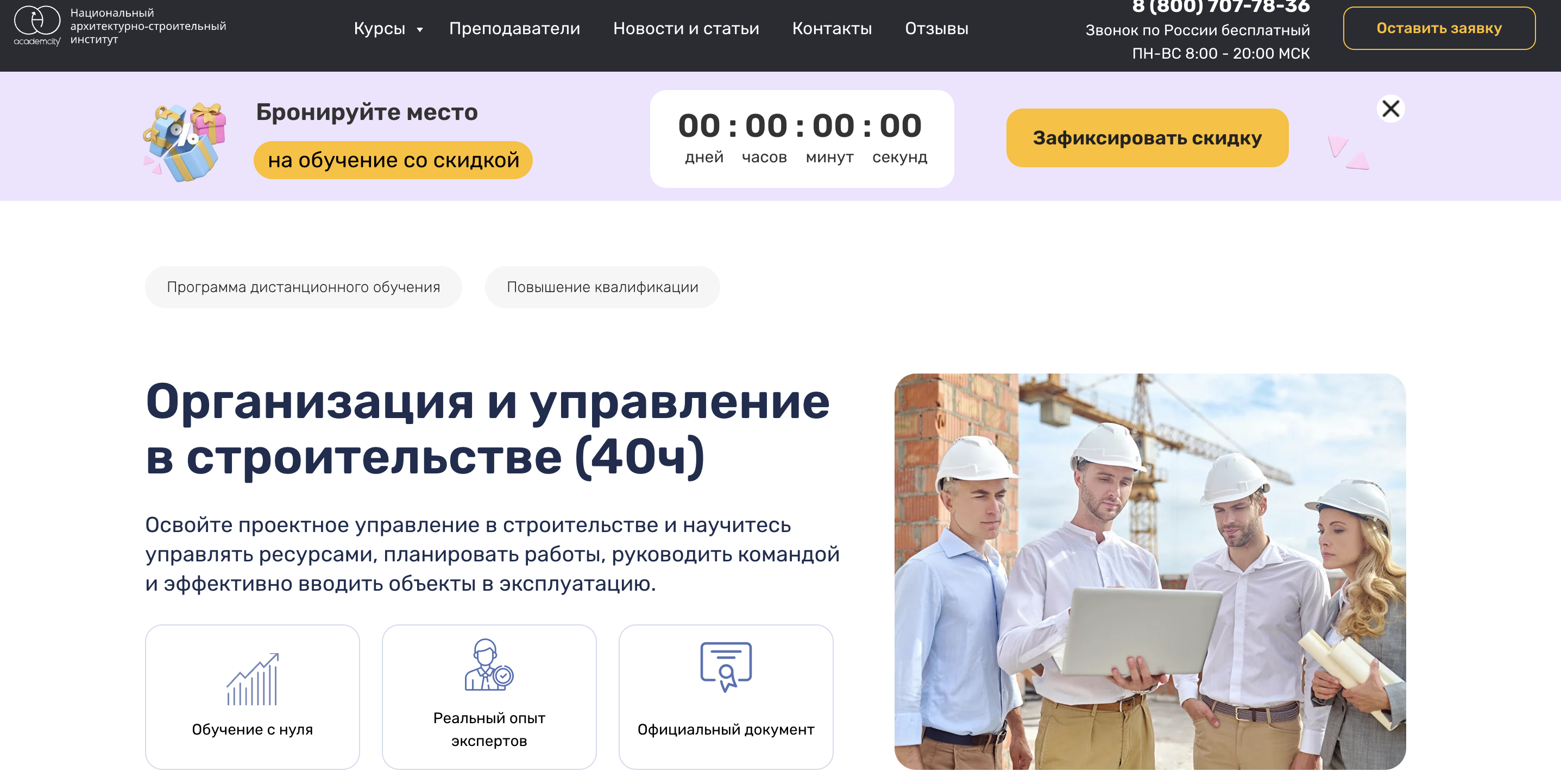1561x784 pixels.
Task: Click the growth chart icon
Action: [x=252, y=679]
